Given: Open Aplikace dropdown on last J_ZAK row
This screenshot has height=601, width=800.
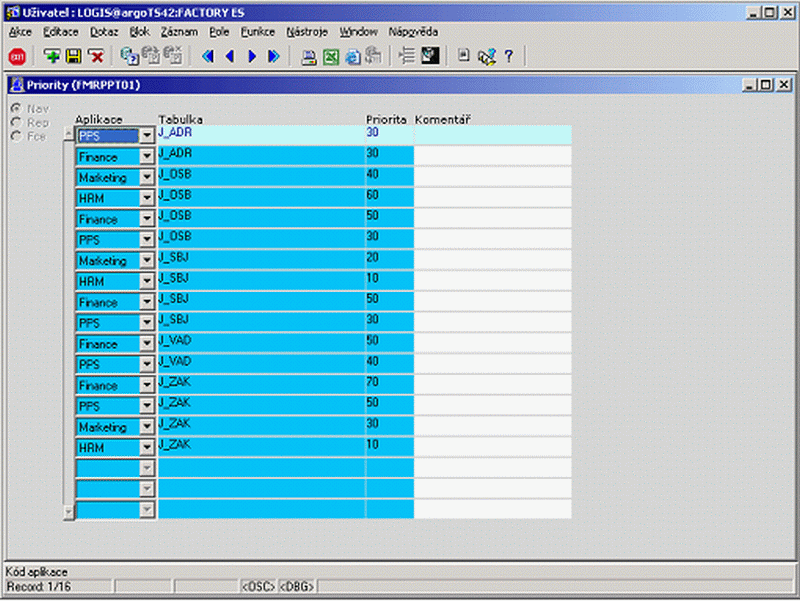Looking at the screenshot, I should (147, 447).
